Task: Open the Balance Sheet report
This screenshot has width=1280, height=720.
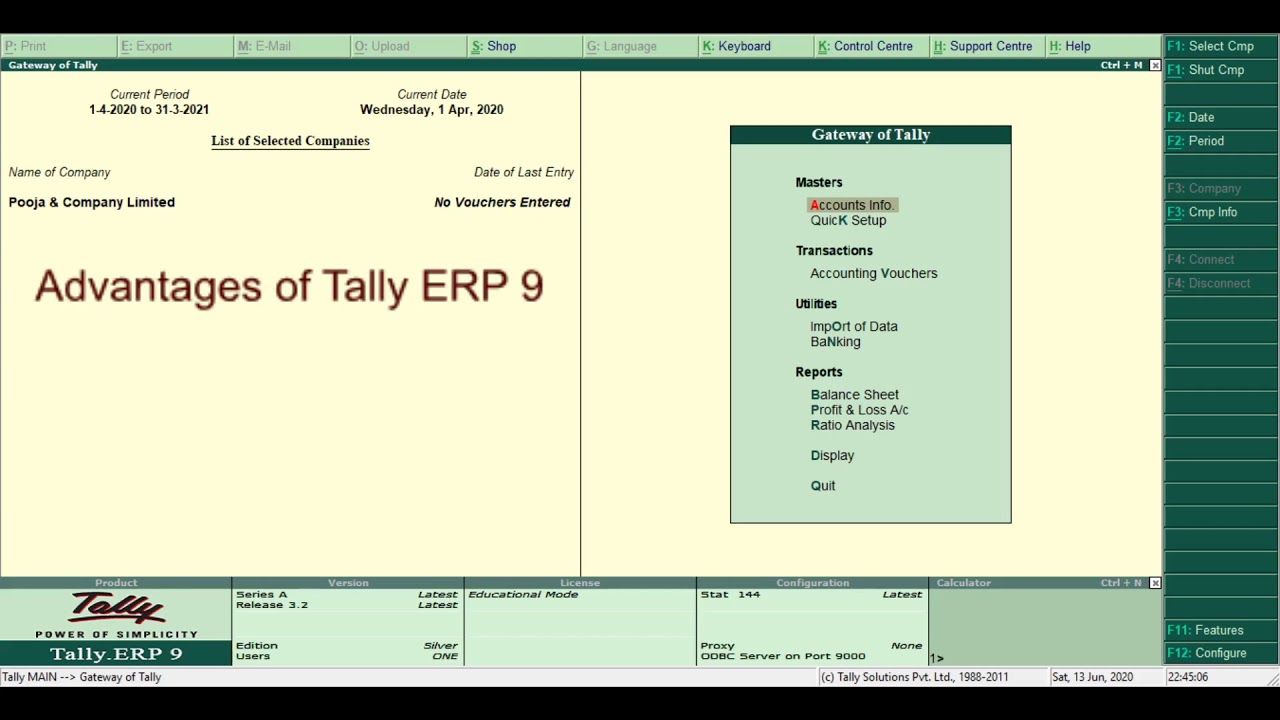Action: point(854,395)
